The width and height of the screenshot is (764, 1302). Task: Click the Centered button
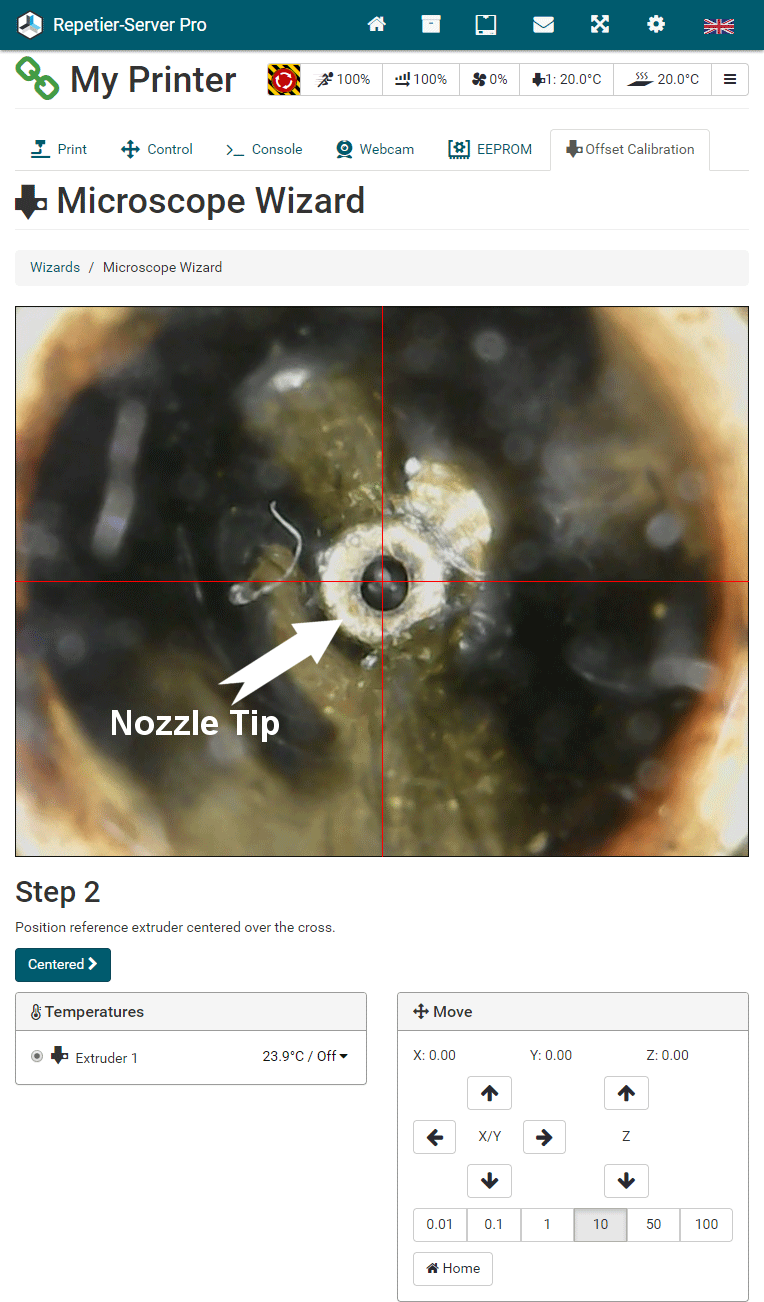tap(63, 965)
